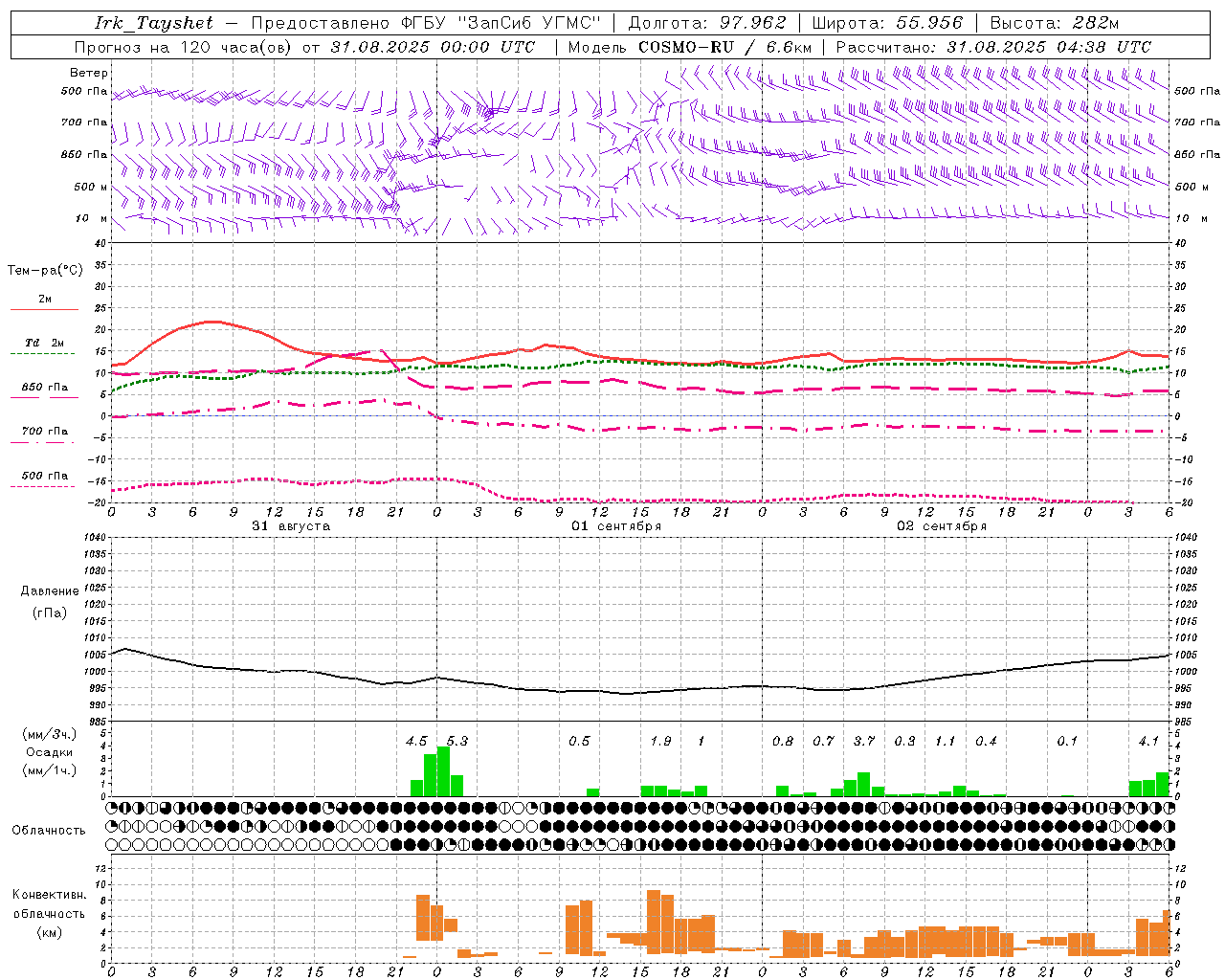The image size is (1225, 980).
Task: Click the precipitation value 0.3
Action: point(904,742)
